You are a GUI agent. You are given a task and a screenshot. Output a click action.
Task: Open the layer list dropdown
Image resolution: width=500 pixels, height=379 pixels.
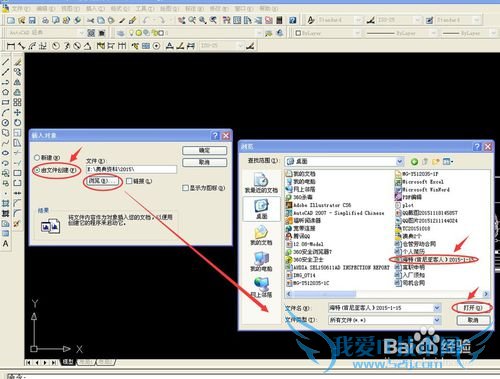click(259, 33)
